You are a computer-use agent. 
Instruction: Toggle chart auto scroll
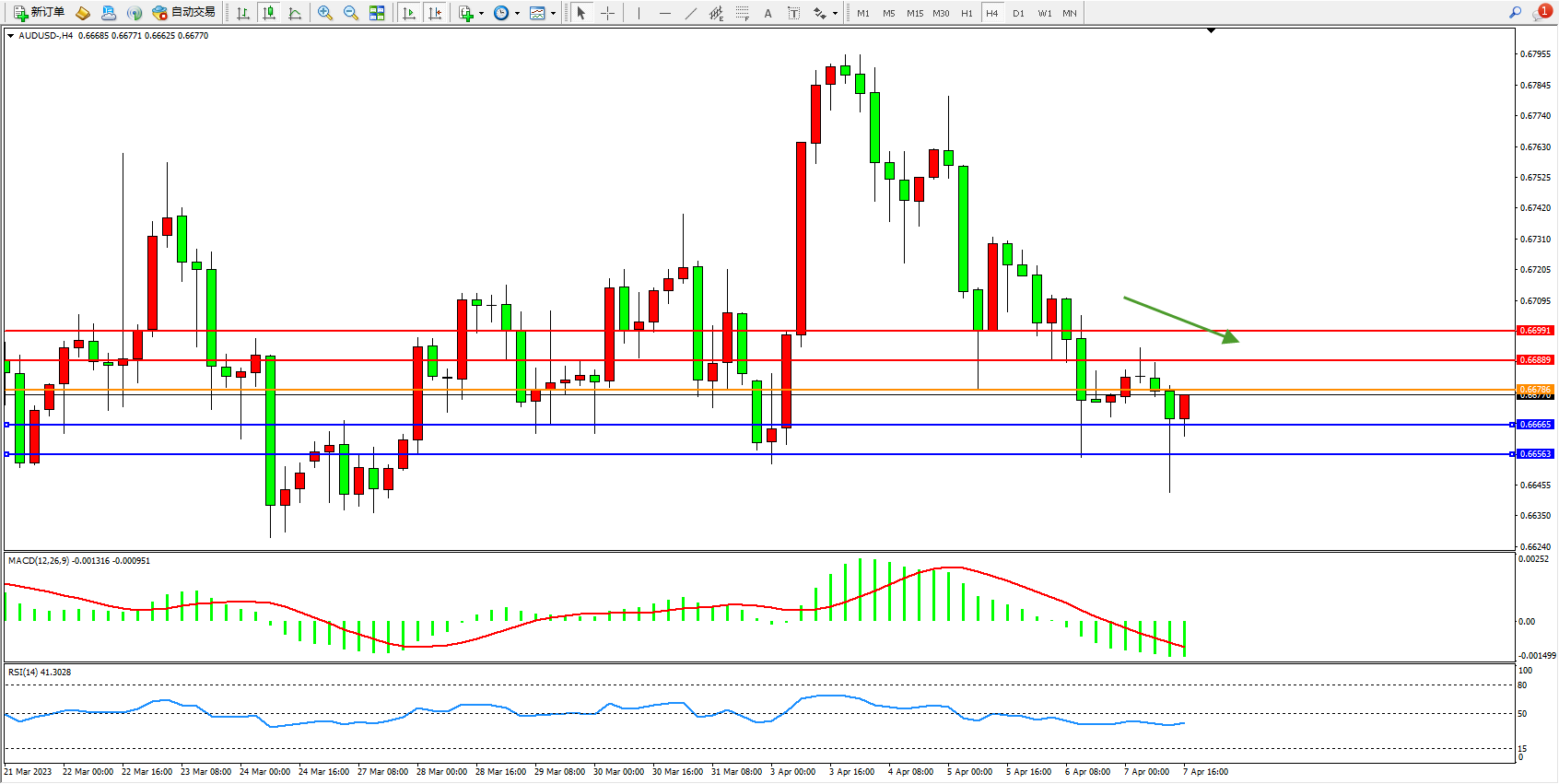coord(409,13)
